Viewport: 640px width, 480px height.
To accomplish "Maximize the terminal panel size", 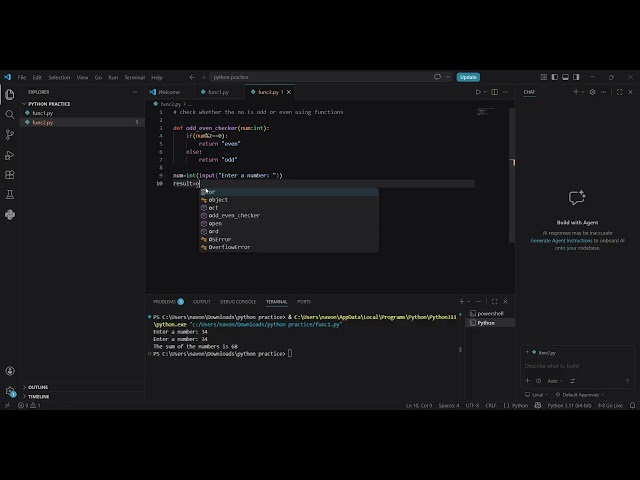I will (x=495, y=302).
